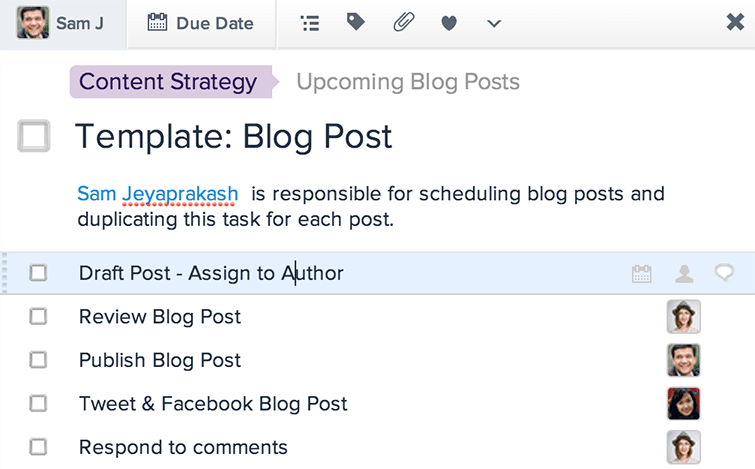Complete the Publish Blog Post subtask checkbox
755x469 pixels.
38,360
